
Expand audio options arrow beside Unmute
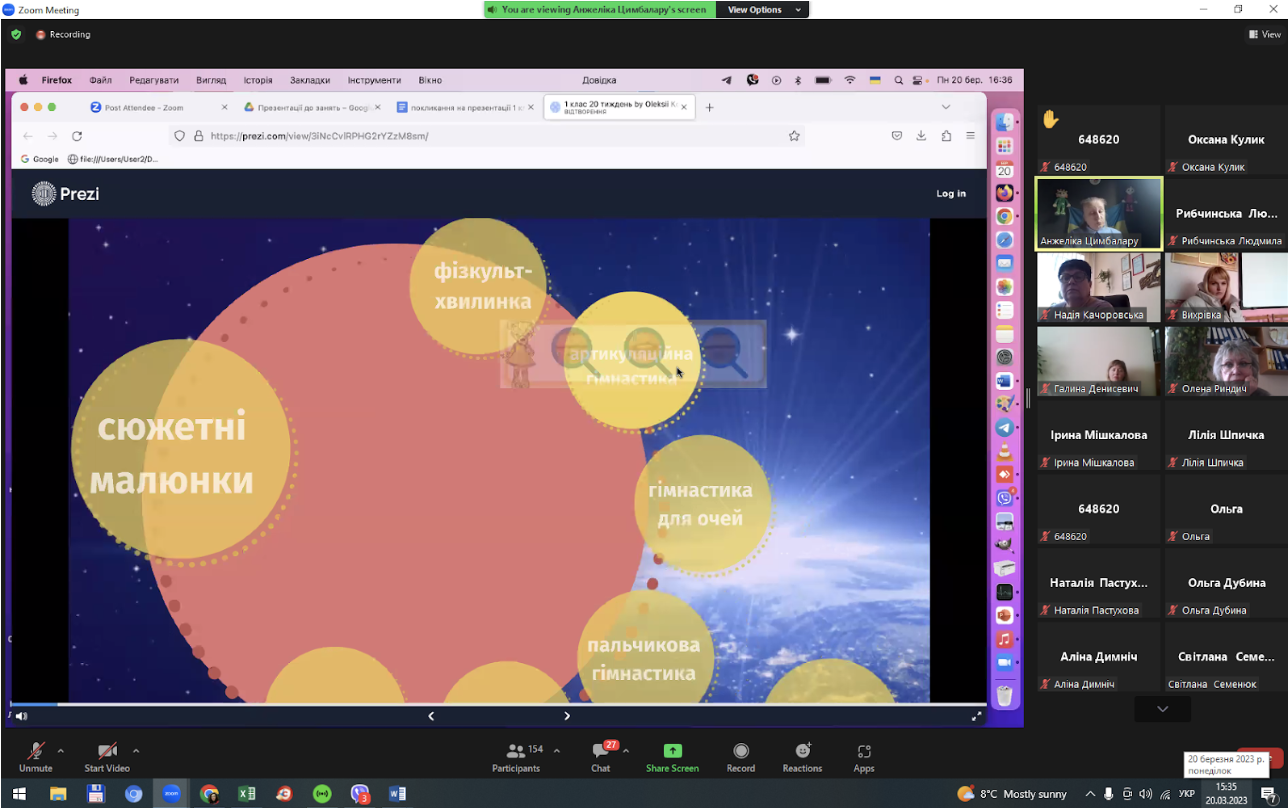click(x=61, y=750)
